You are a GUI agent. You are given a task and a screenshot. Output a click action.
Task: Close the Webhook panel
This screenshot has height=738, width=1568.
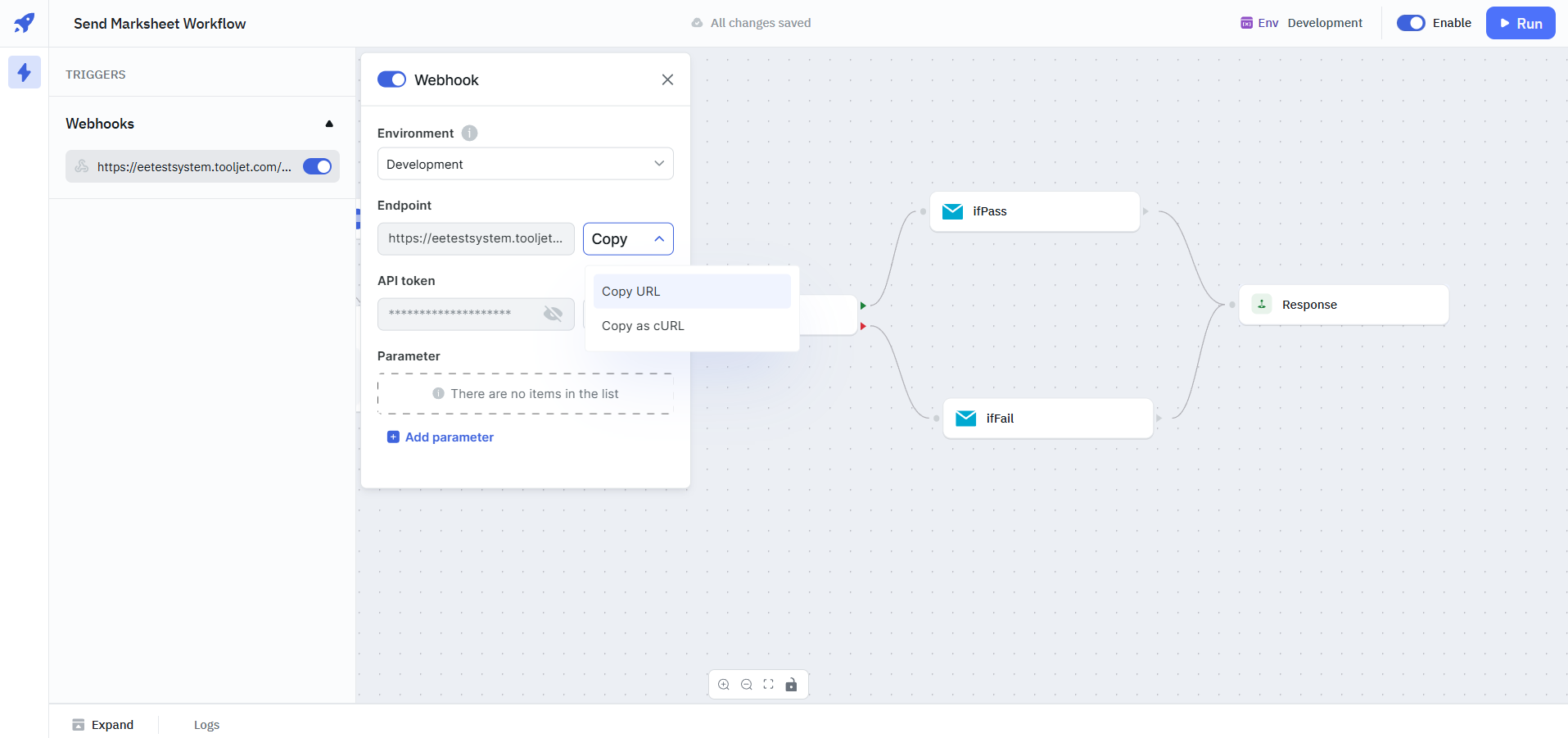click(667, 79)
